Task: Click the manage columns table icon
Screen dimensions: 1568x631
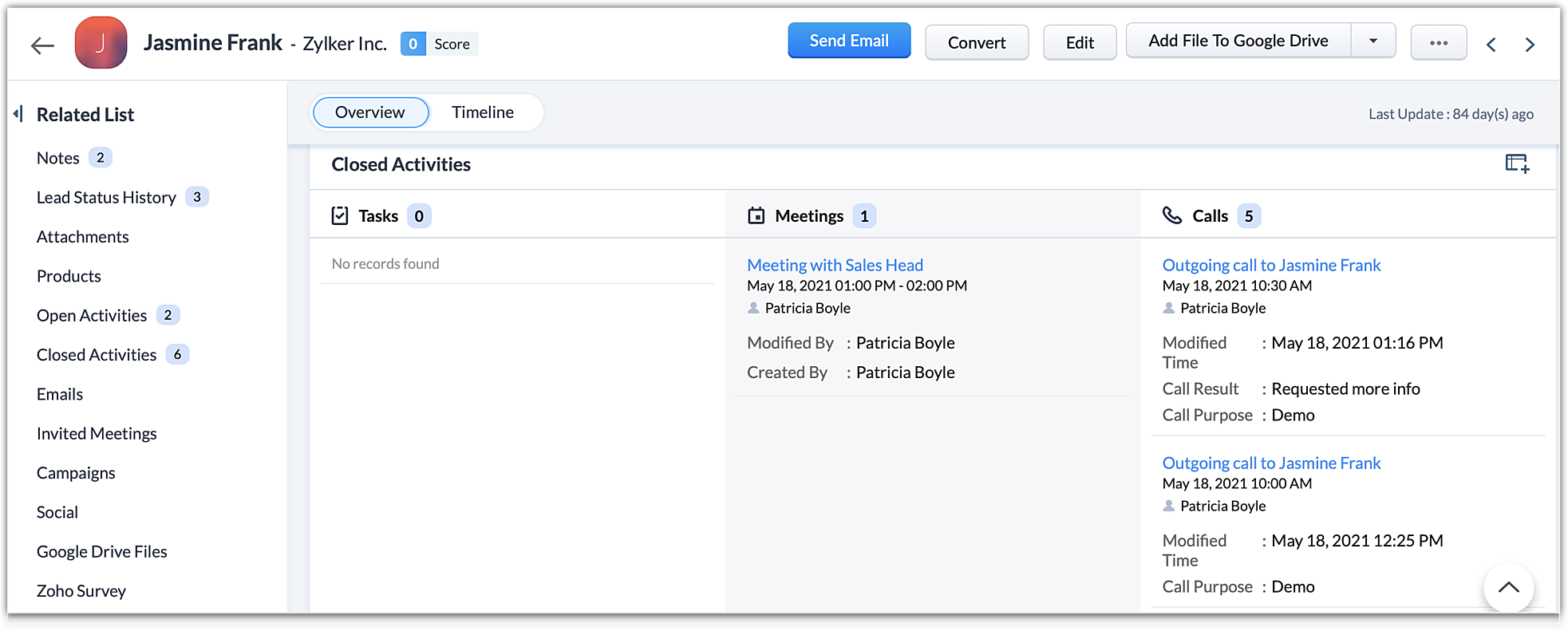Action: point(1516,164)
